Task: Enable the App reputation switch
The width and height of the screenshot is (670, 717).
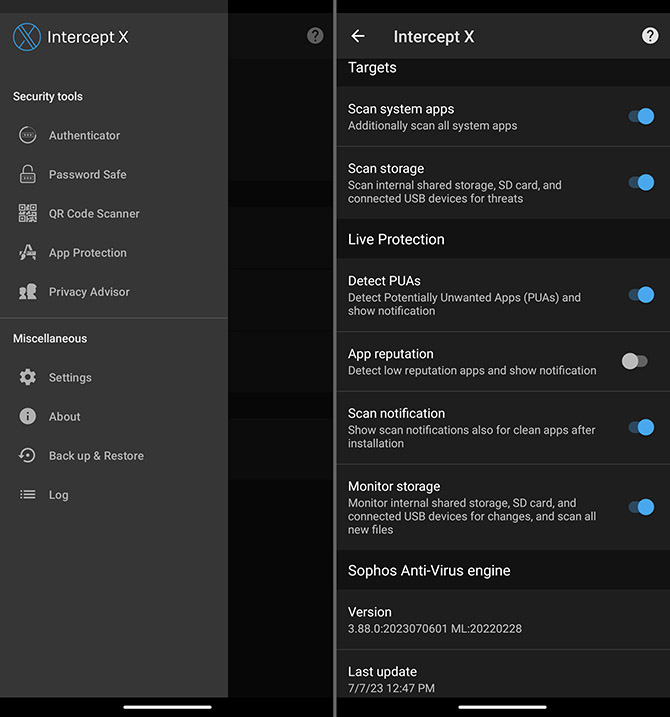Action: pos(635,361)
